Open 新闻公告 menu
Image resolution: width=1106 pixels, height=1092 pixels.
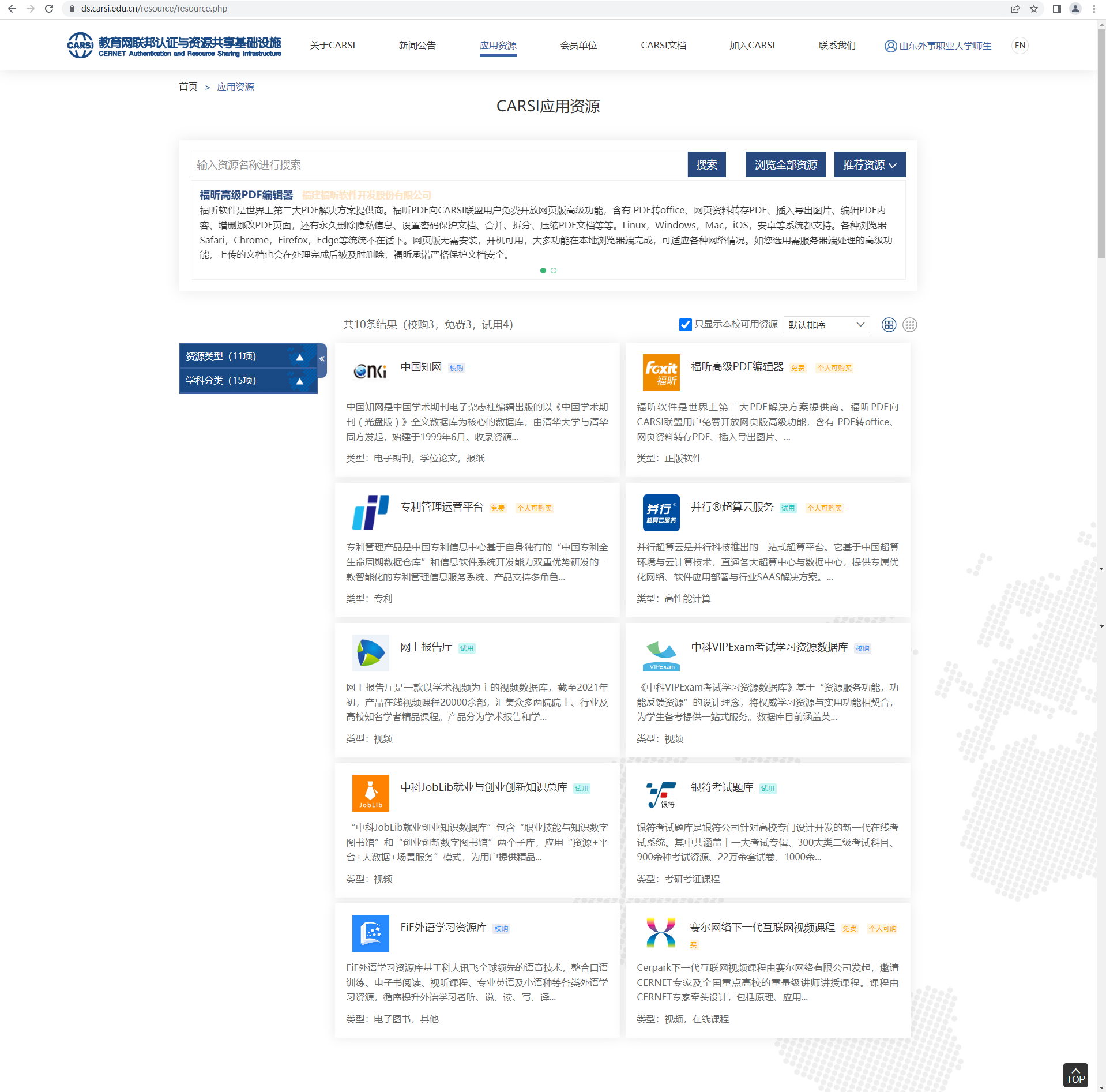(417, 46)
